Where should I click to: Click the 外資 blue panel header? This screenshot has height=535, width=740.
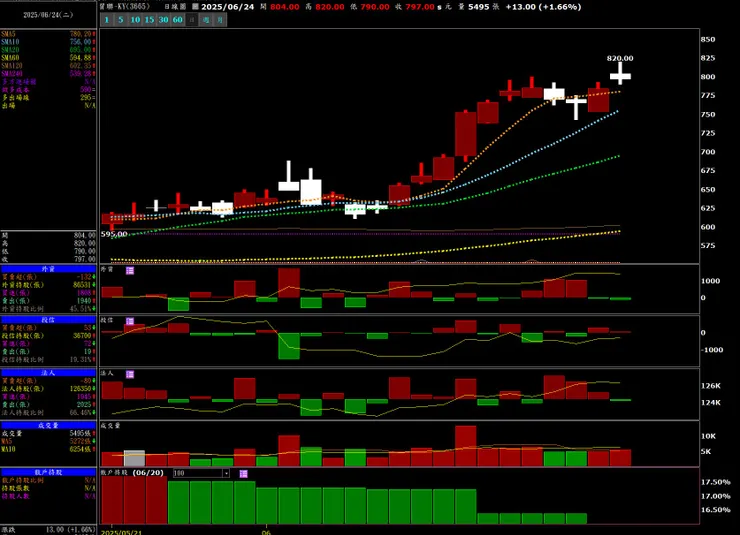pyautogui.click(x=48, y=269)
